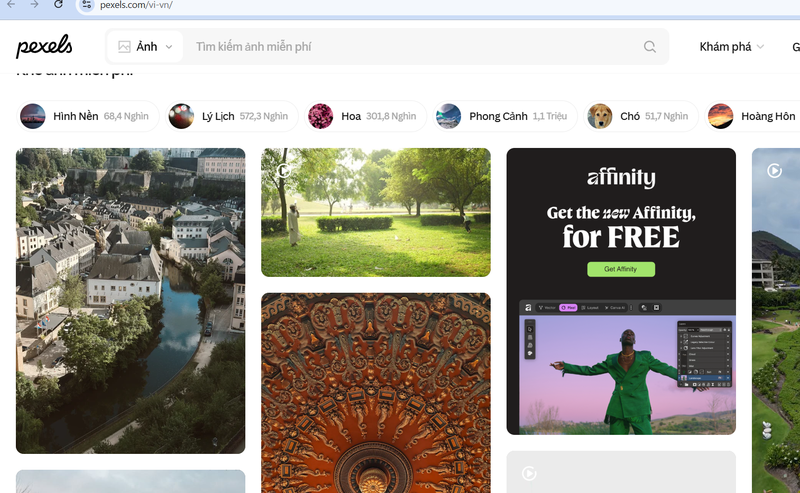Click the 572,3 Nghìn count text
Viewport: 800px width, 493px height.
click(264, 116)
